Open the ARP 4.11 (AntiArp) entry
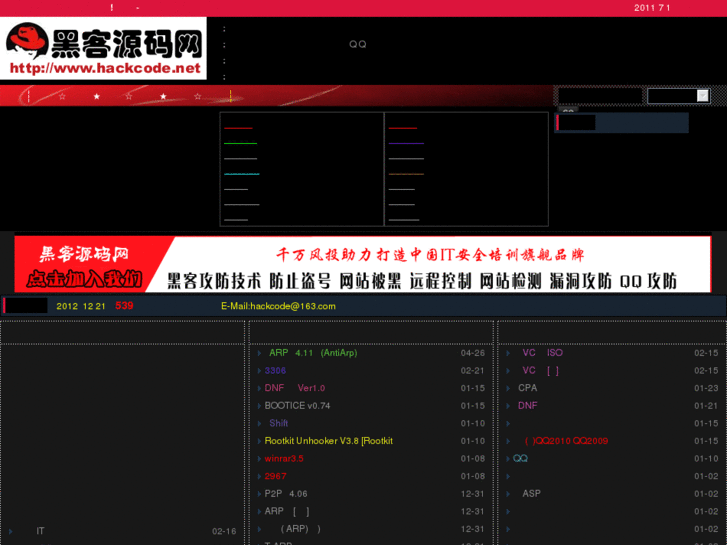Screen dimensions: 727x545 coord(313,353)
